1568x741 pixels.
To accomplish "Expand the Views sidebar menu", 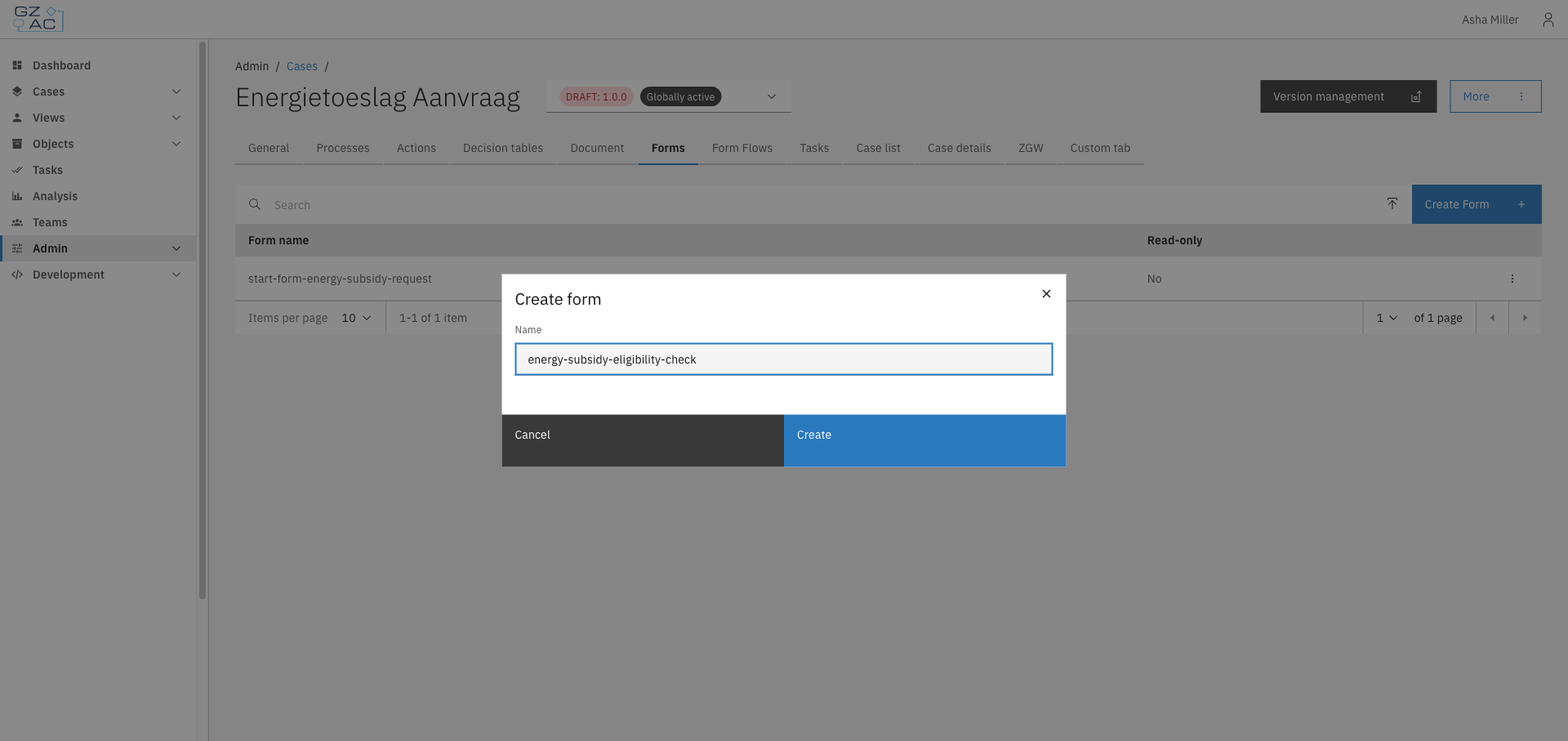I will tap(176, 118).
